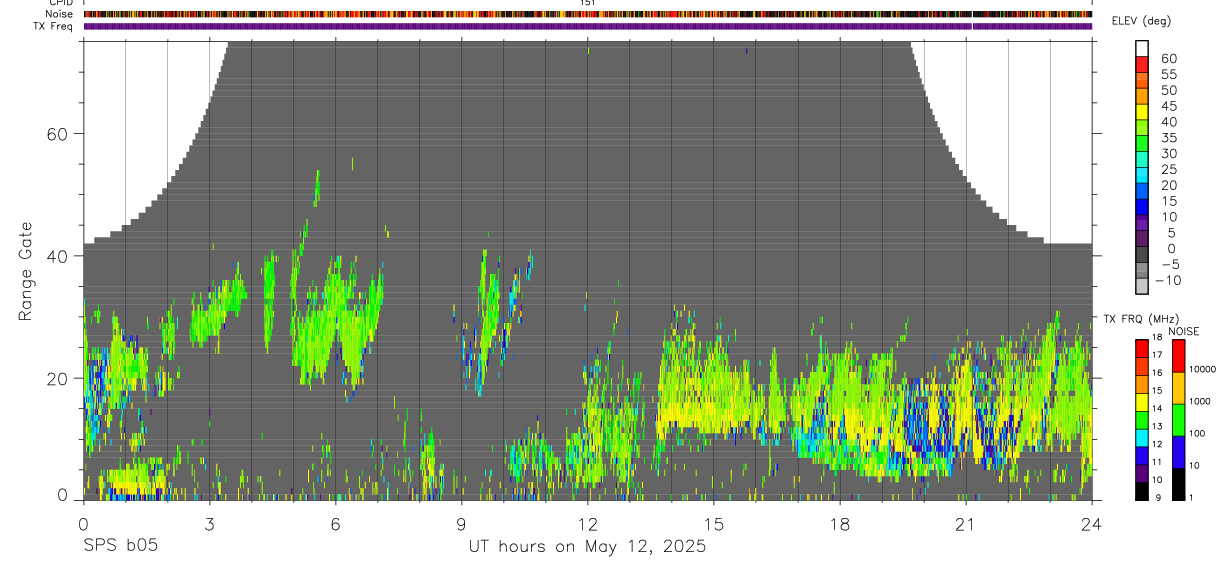Click the 'SPS b05' station label
Viewport: 1228px width, 567px height.
(x=119, y=546)
